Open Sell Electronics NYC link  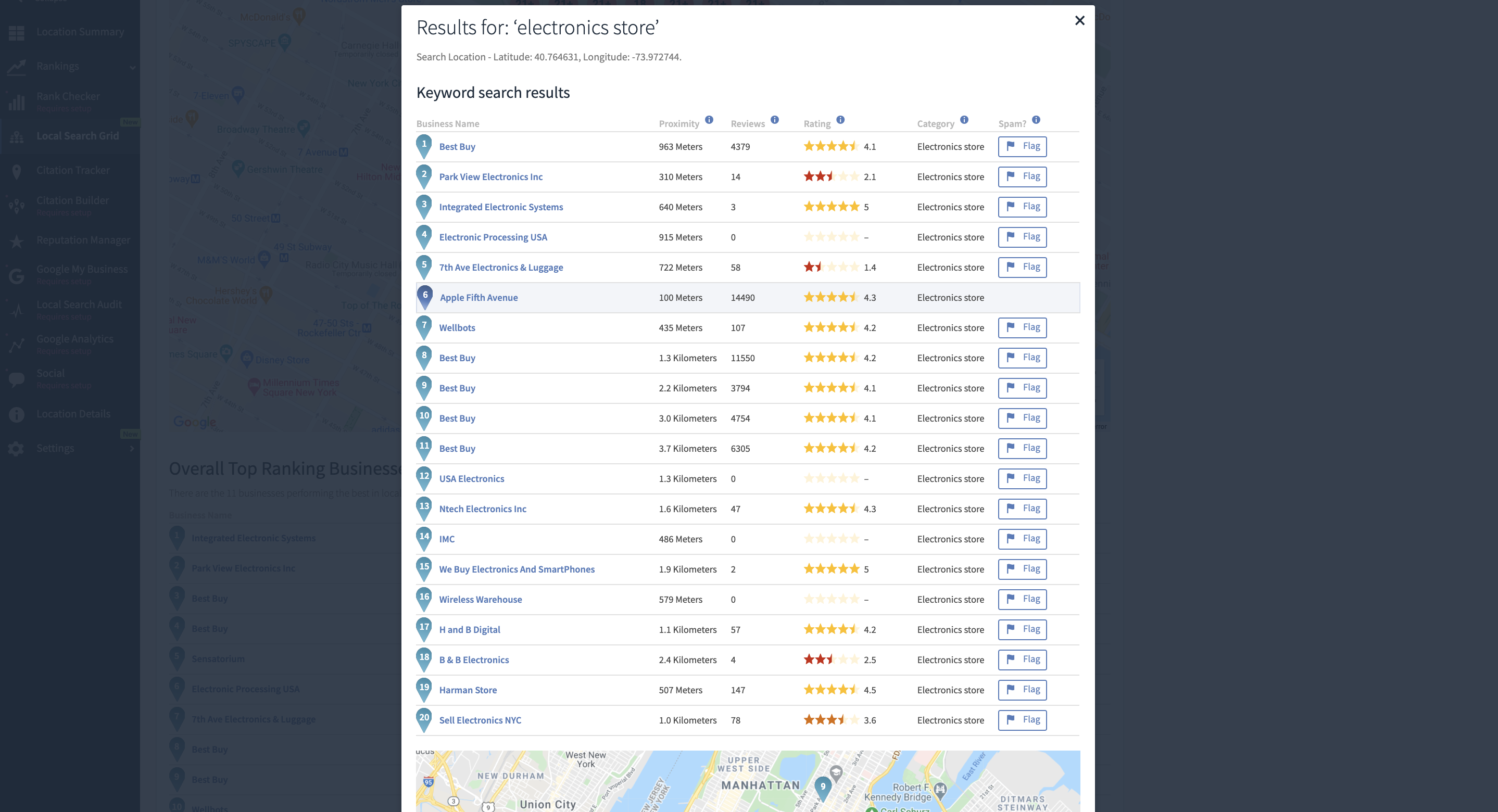click(x=480, y=720)
